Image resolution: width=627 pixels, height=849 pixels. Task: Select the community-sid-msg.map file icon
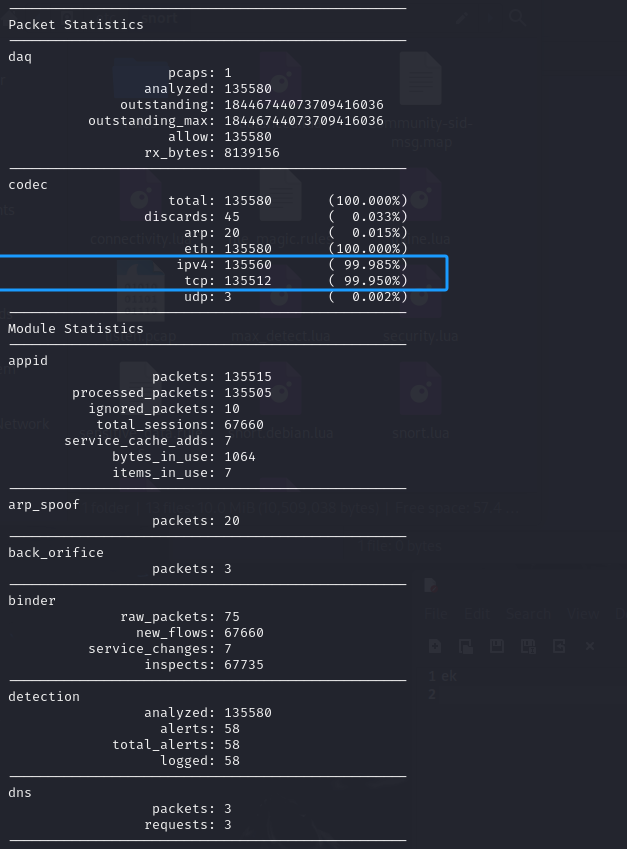pyautogui.click(x=421, y=79)
